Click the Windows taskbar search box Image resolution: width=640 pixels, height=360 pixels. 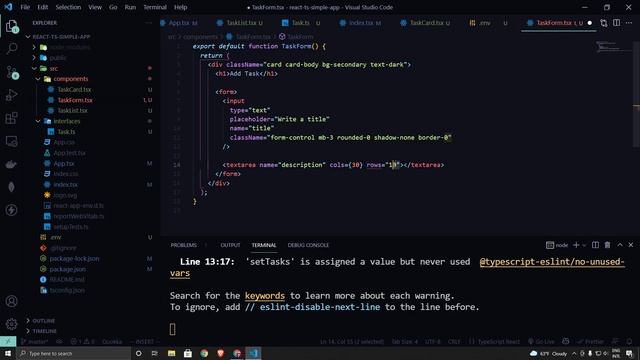coord(73,353)
